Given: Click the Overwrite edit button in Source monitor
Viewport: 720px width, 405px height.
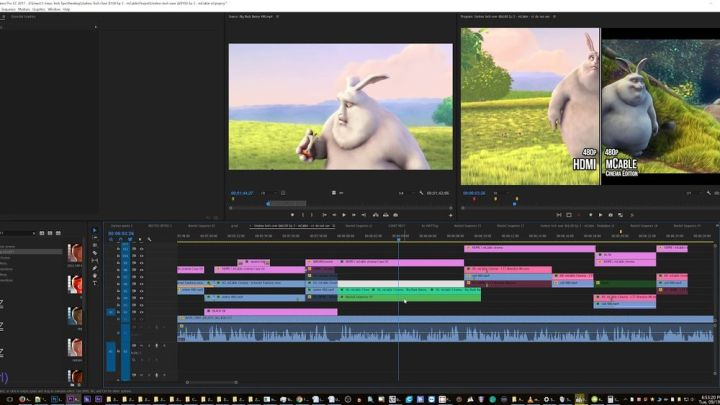Looking at the screenshot, I should [386, 215].
